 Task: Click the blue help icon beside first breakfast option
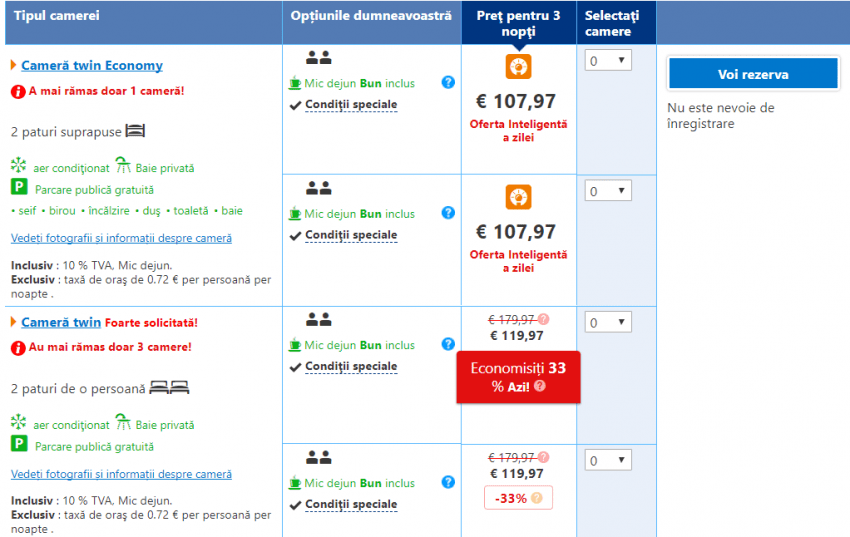click(x=448, y=82)
